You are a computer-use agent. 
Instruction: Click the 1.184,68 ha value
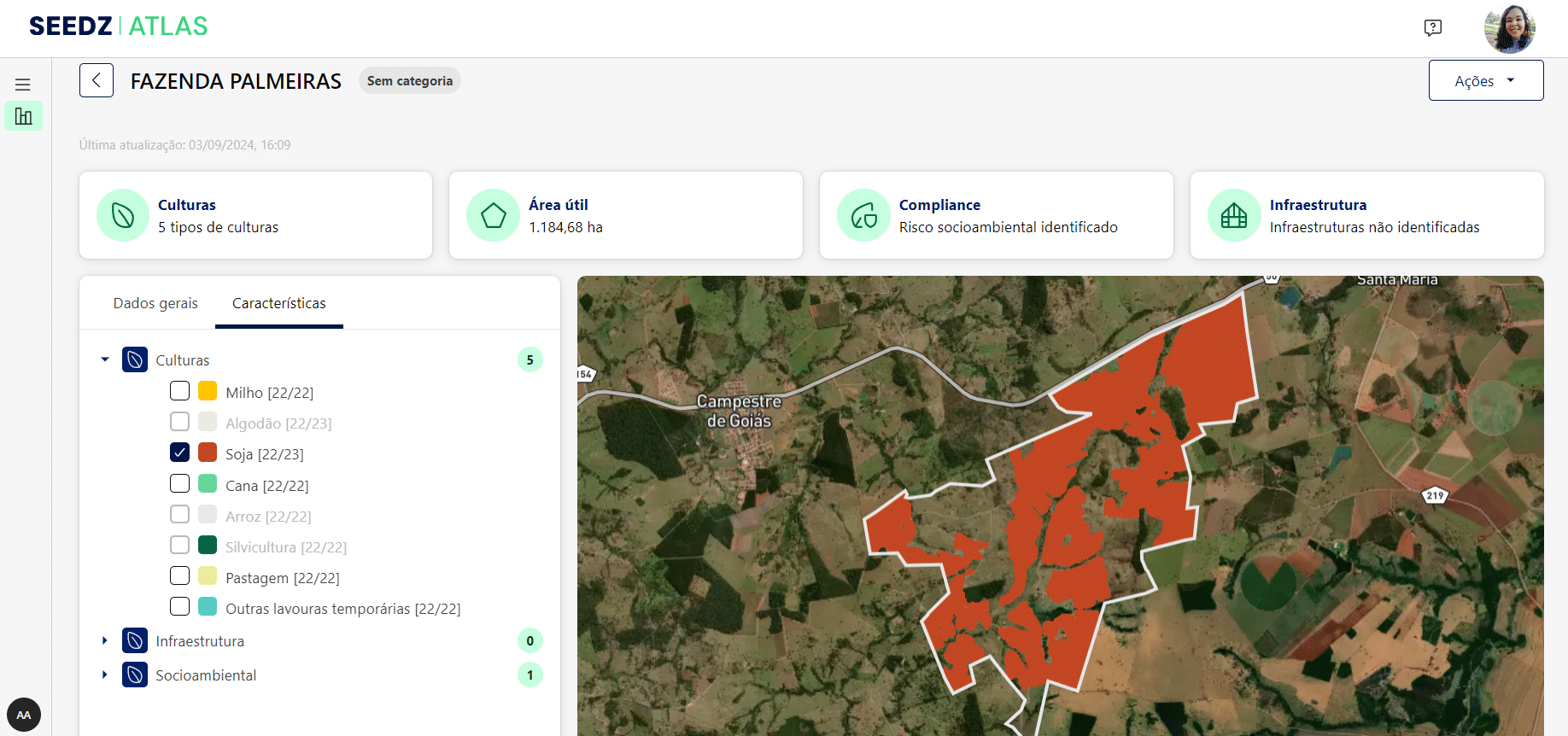(565, 227)
